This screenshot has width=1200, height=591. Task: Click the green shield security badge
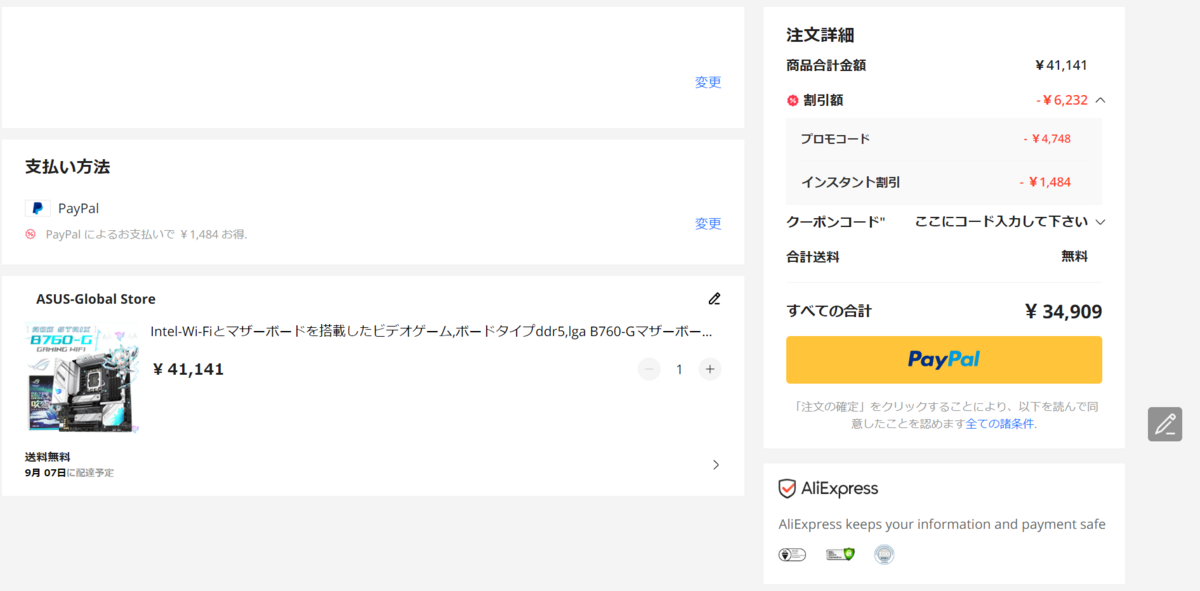840,554
